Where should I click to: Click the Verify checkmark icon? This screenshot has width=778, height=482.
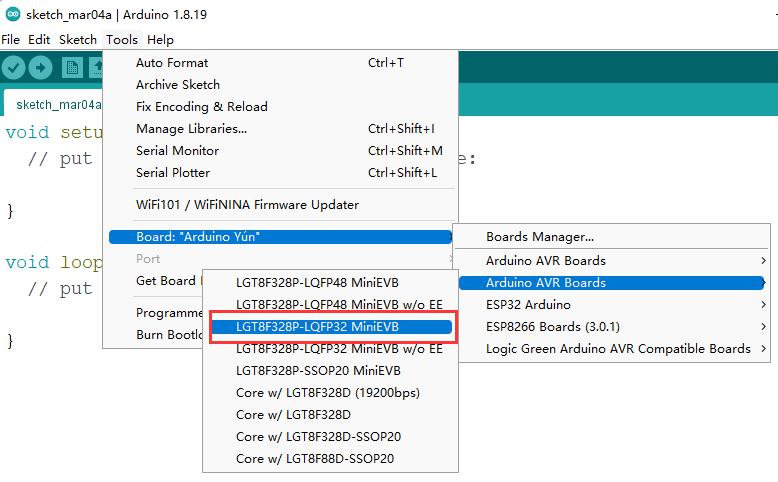(x=14, y=67)
